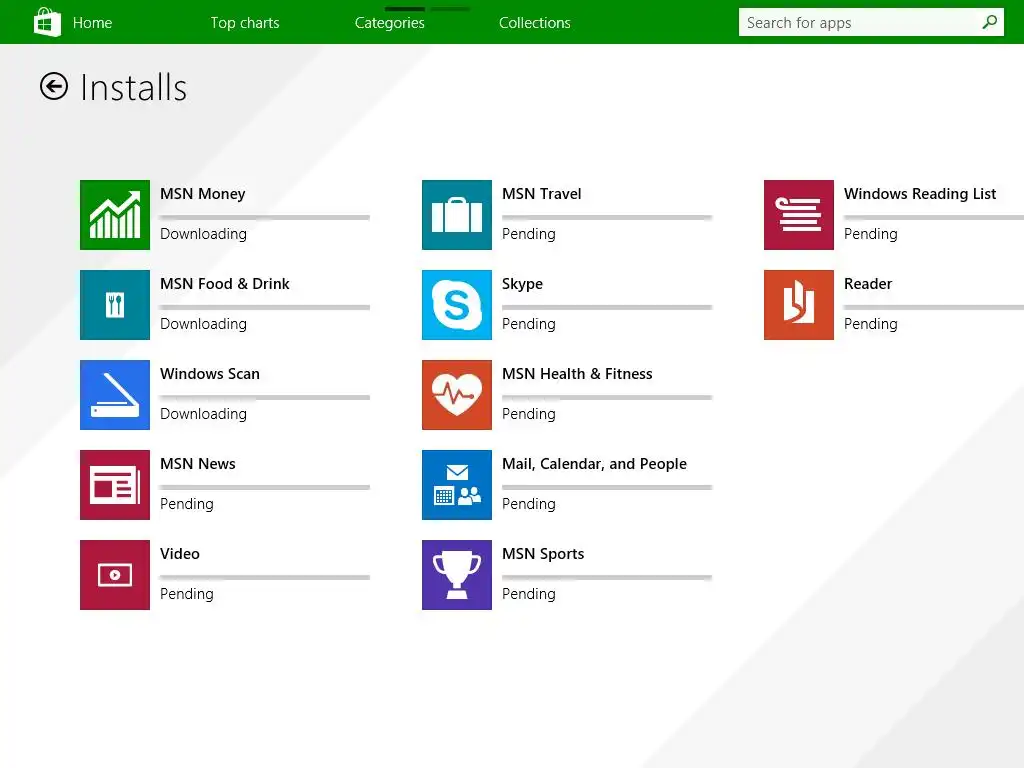1024x768 pixels.
Task: Open the Reader app icon
Action: pyautogui.click(x=799, y=305)
